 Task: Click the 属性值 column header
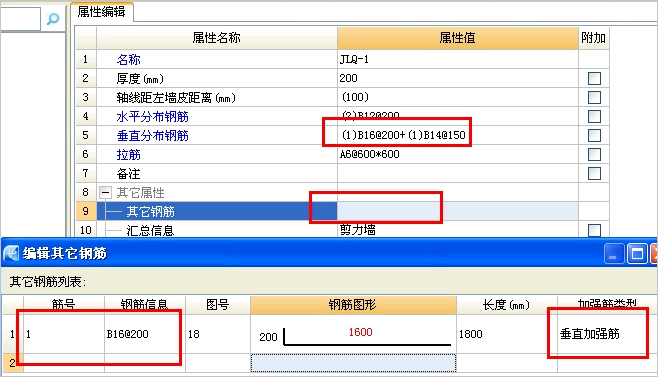(458, 38)
